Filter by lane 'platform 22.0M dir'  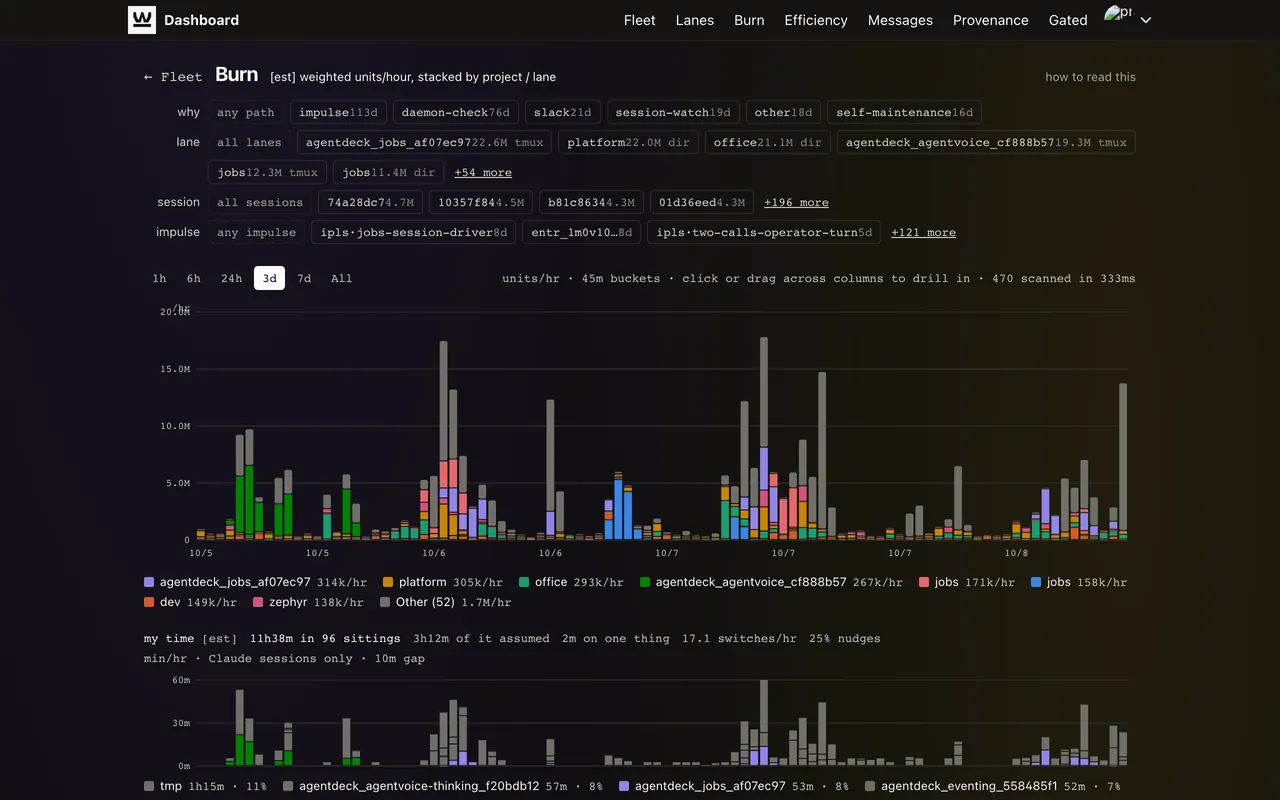click(629, 142)
